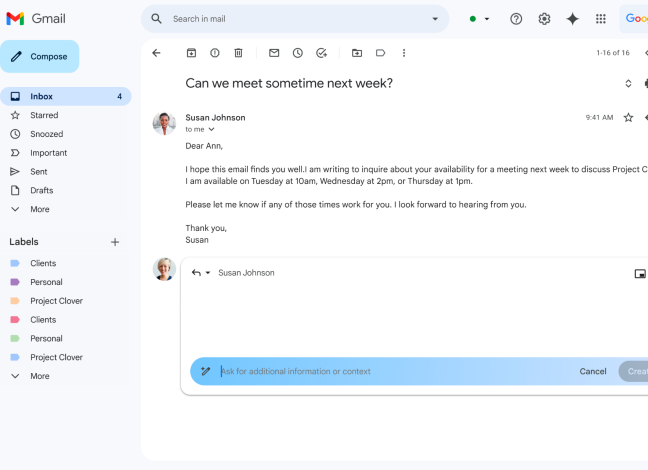Screen dimensions: 648x470
Task: Cancel the Help me write prompt
Action: click(x=593, y=371)
